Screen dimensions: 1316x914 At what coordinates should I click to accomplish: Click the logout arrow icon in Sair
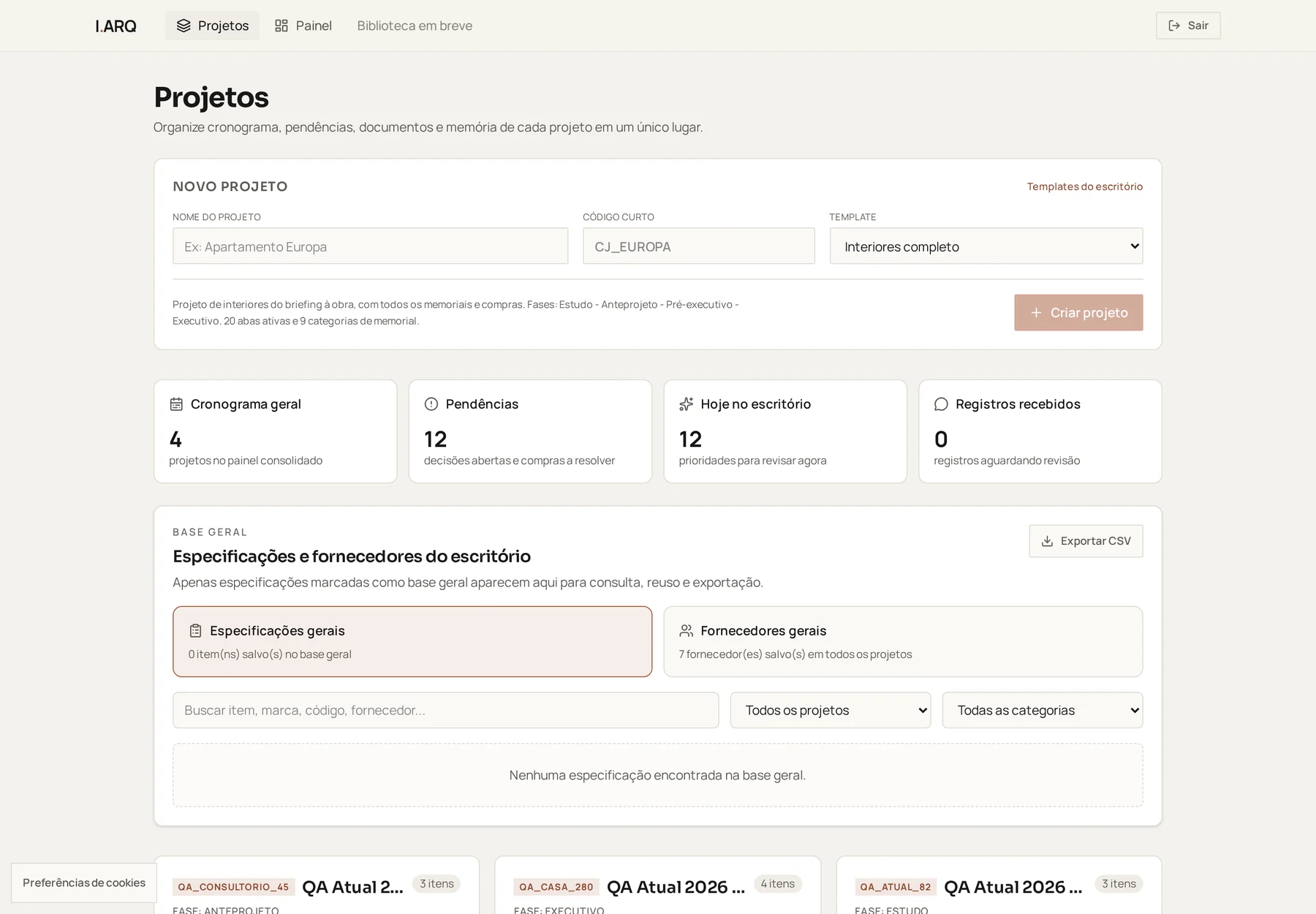click(1174, 26)
